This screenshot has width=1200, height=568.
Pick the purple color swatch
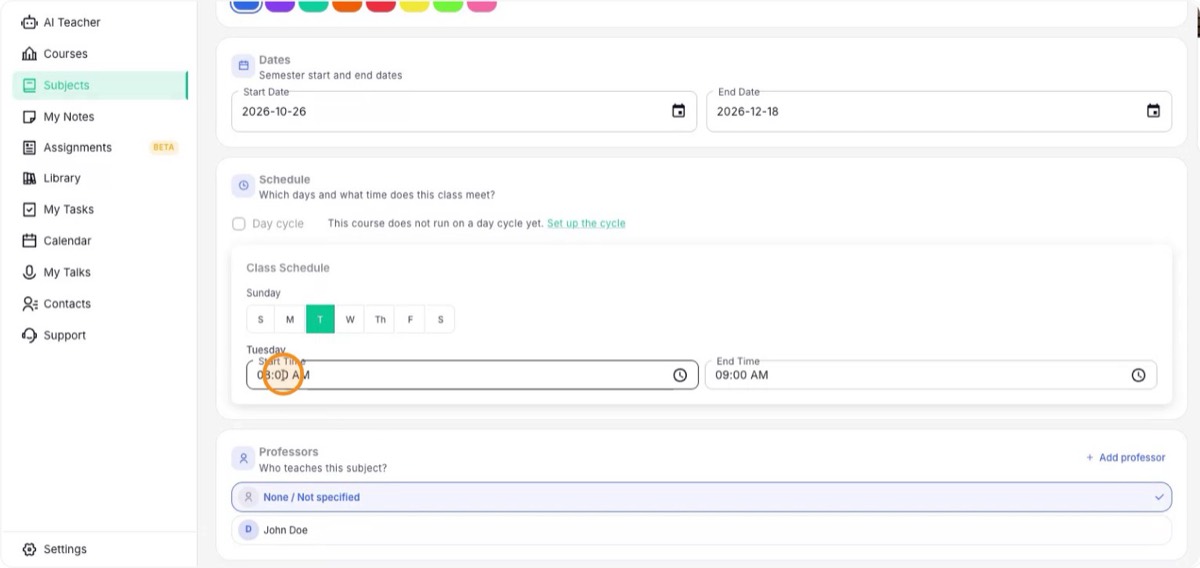(280, 4)
